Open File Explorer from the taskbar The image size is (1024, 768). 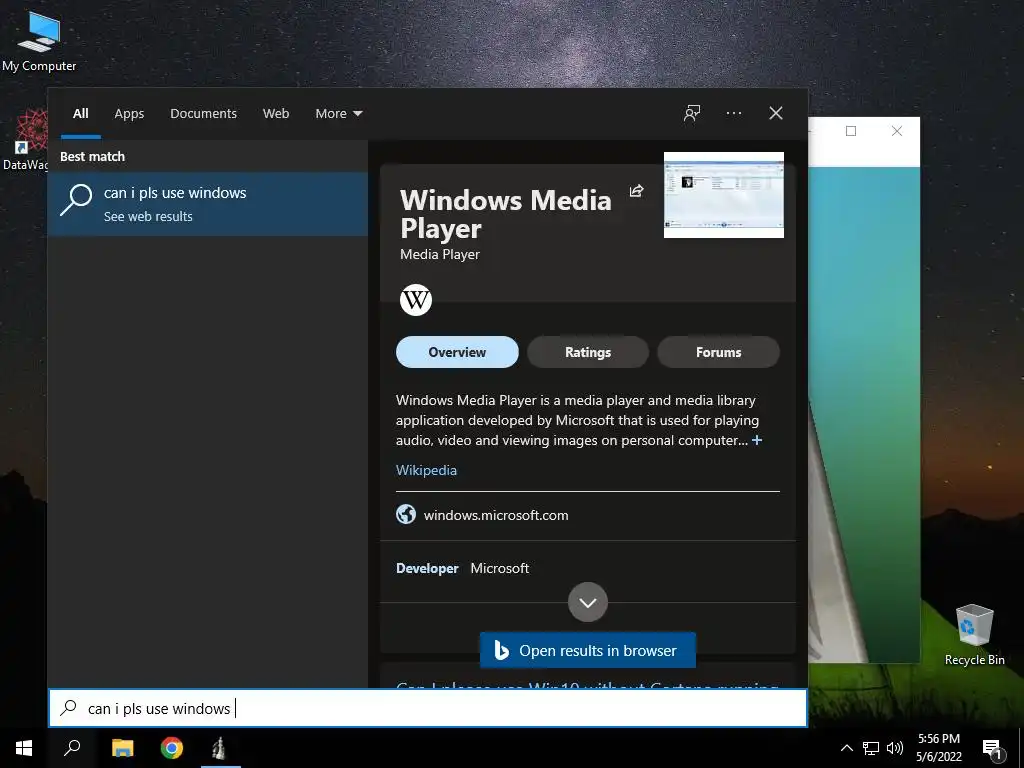pos(122,748)
